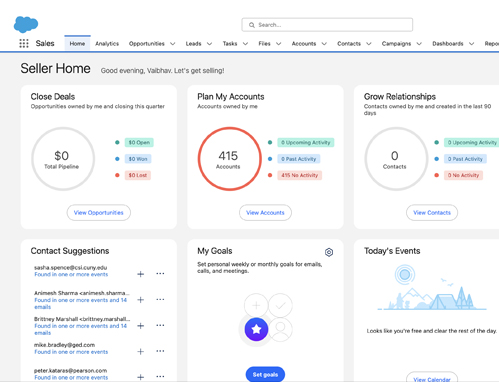499x382 pixels.
Task: Click sasha.spence@csi.cuny.edu suggestion text
Action: [x=70, y=267]
